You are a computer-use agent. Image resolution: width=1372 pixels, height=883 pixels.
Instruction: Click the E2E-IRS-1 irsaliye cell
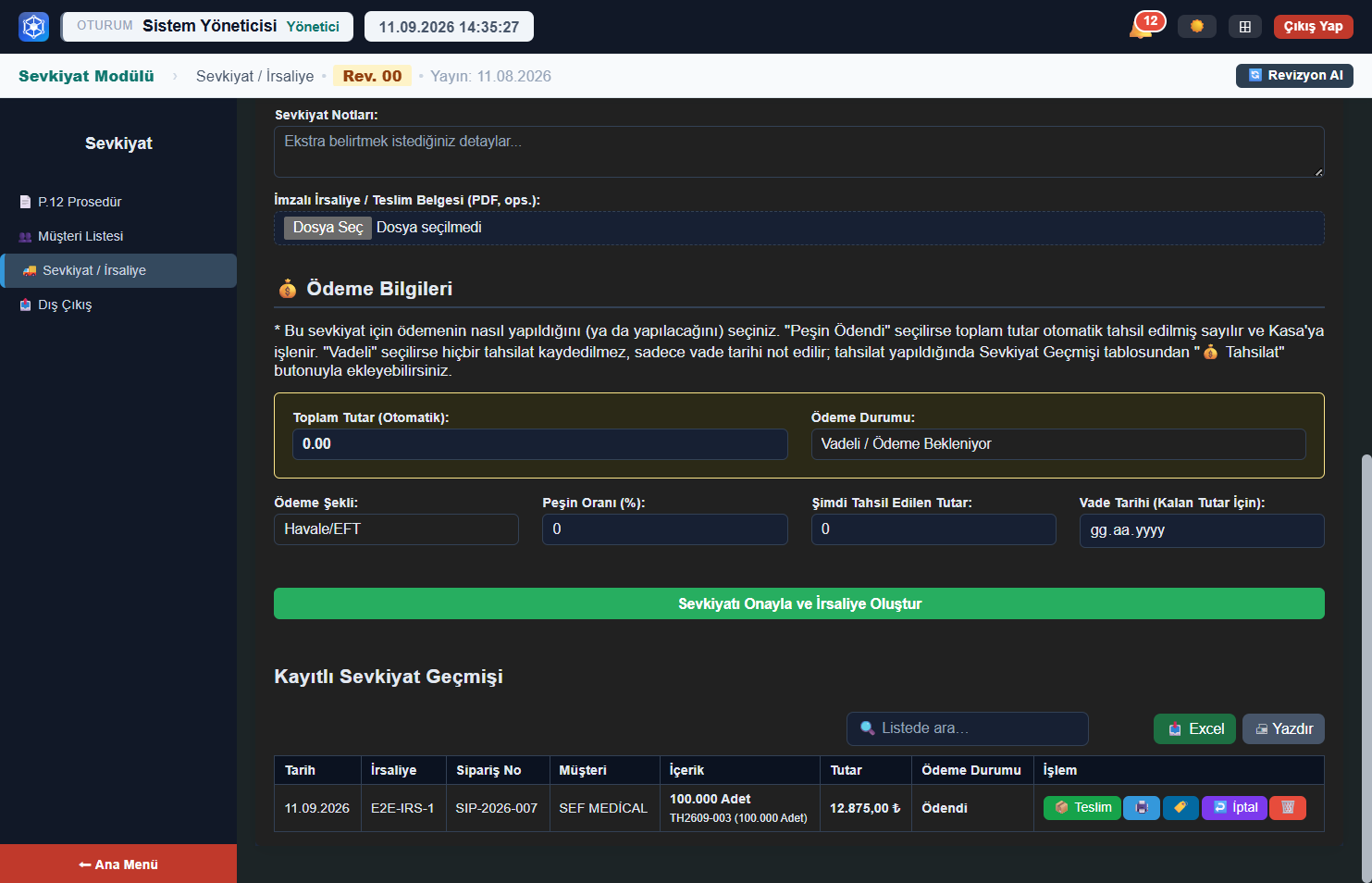tap(402, 808)
